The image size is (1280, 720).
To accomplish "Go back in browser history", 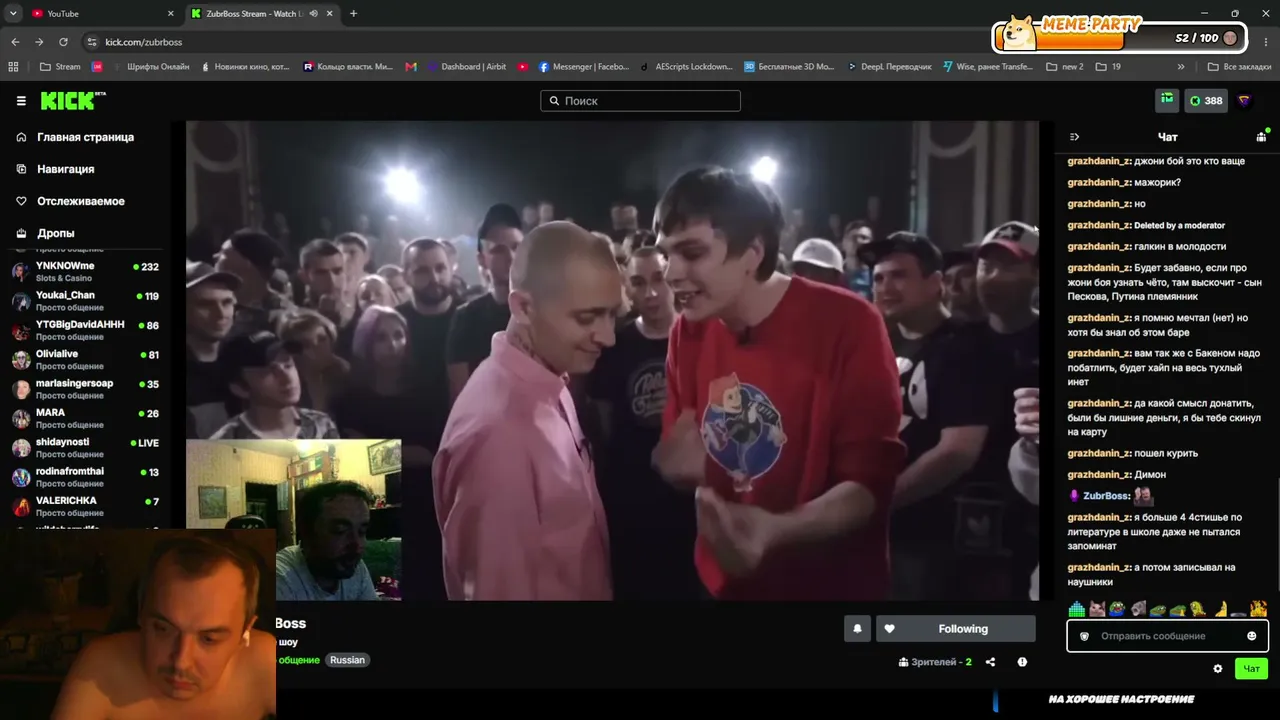I will (x=15, y=42).
